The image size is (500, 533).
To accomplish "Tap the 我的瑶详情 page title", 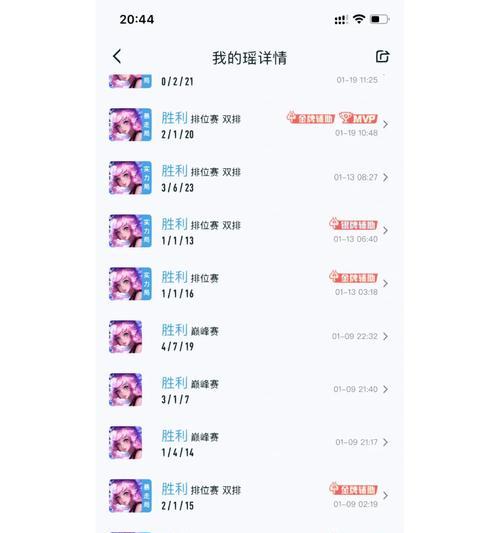I will click(249, 58).
